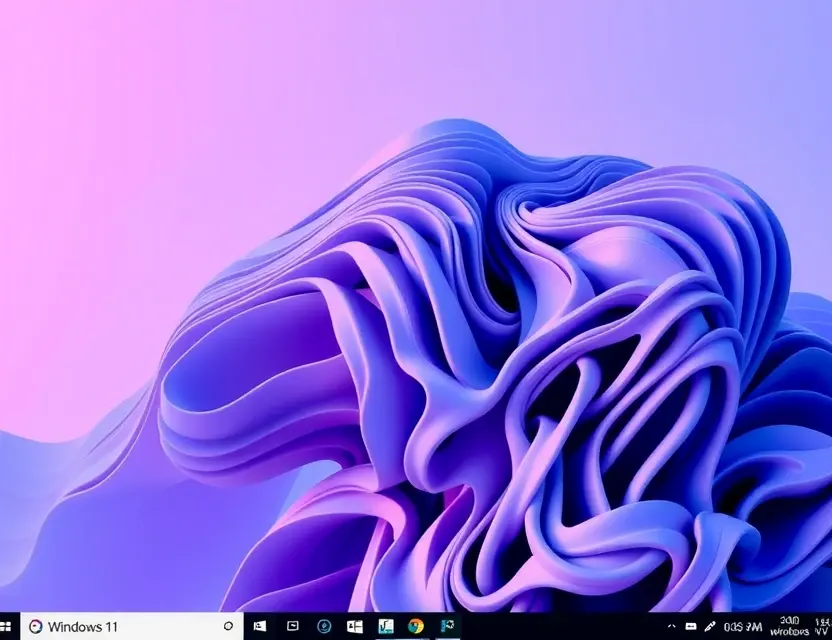Open the dark teal app after Chrome
The width and height of the screenshot is (832, 640).
coord(447,626)
